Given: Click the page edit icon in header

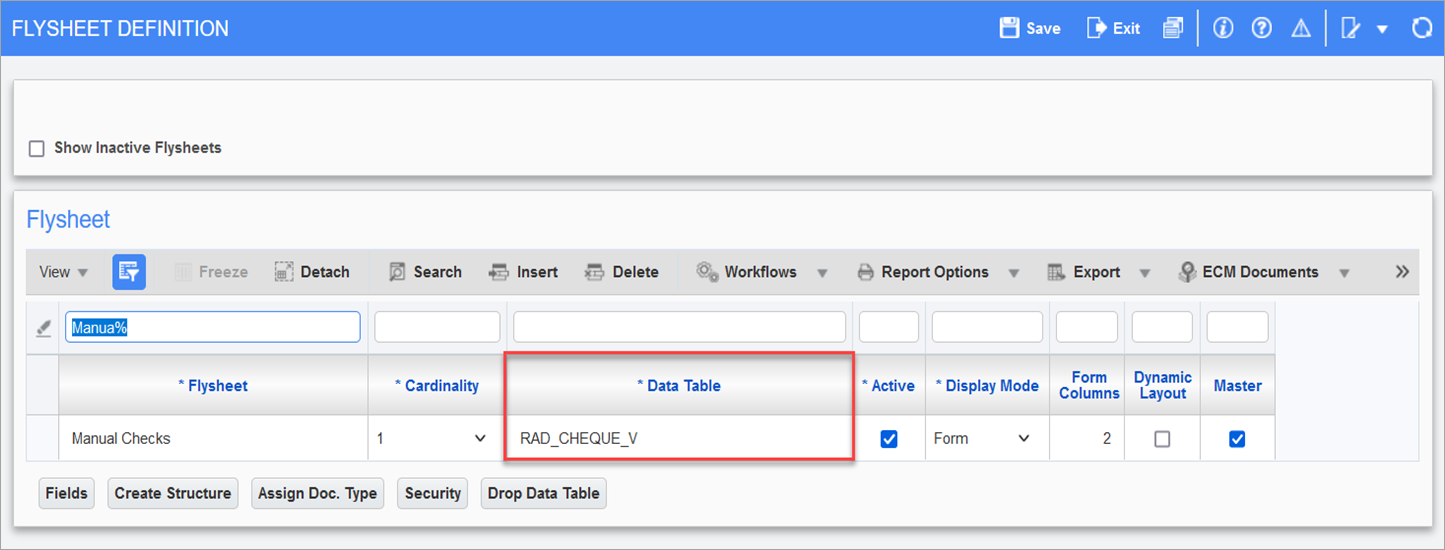Looking at the screenshot, I should pos(1350,28).
